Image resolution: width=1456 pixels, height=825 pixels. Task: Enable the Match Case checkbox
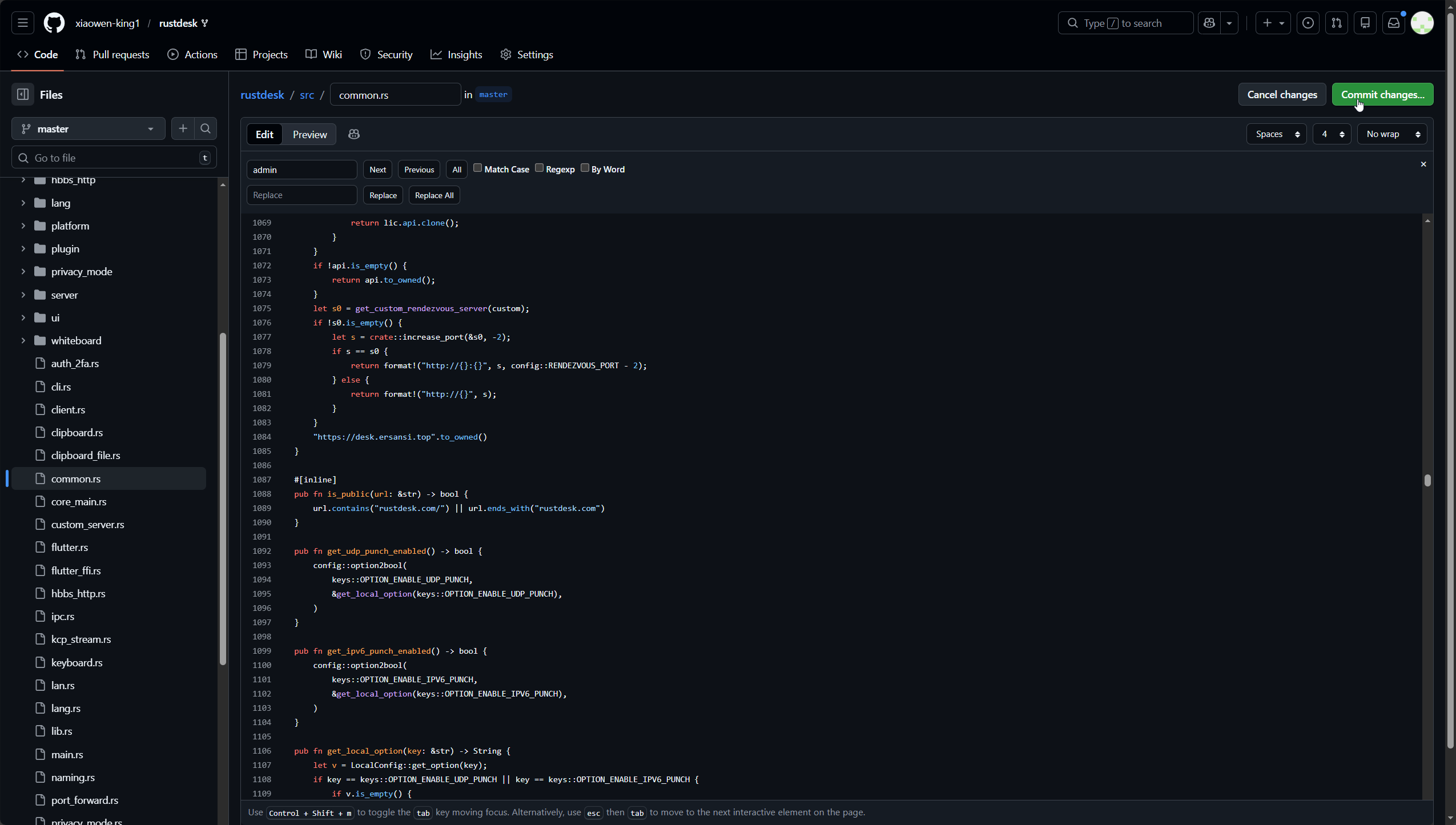pos(478,168)
